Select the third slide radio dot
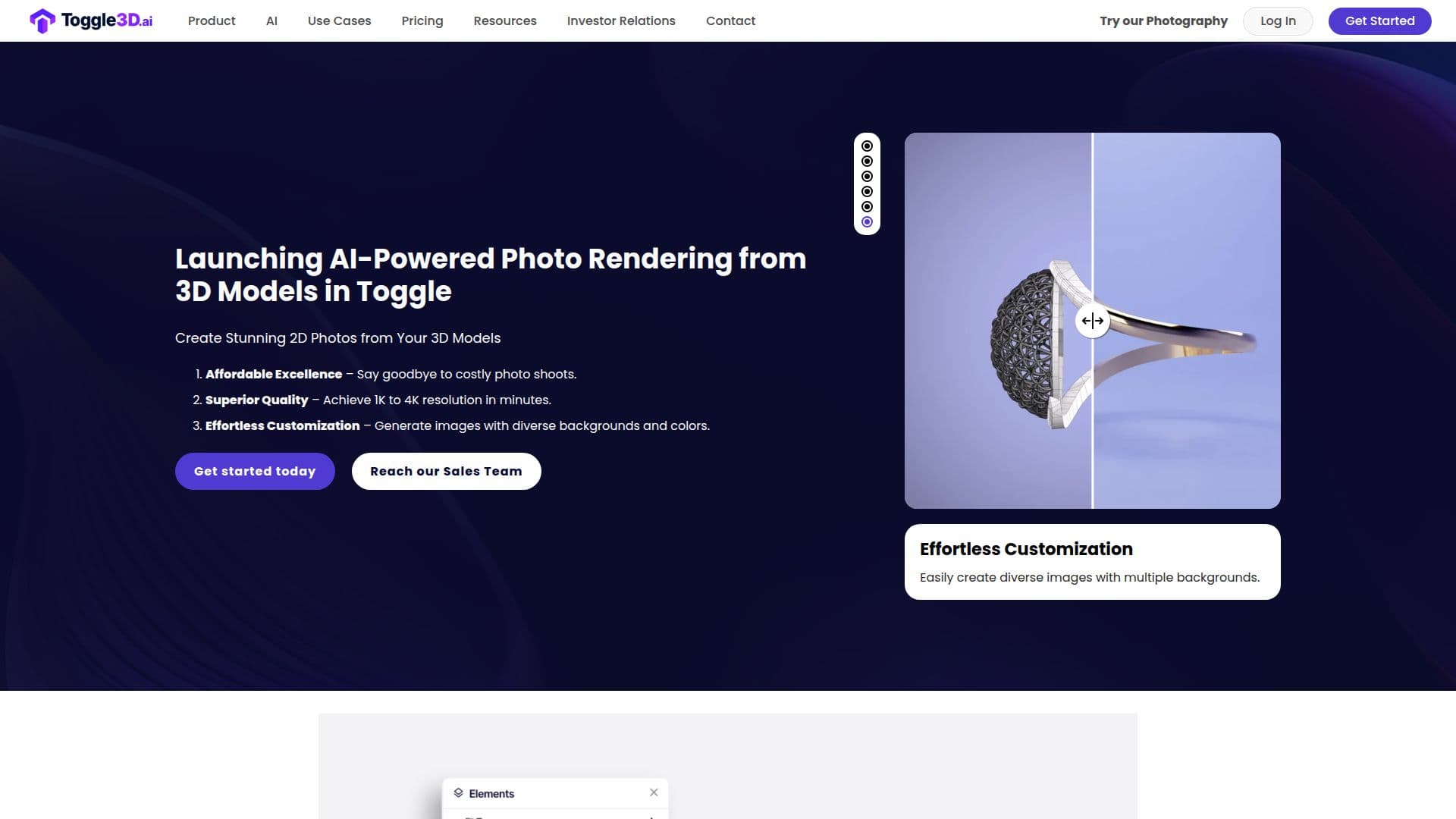Viewport: 1456px width, 819px height. (867, 176)
